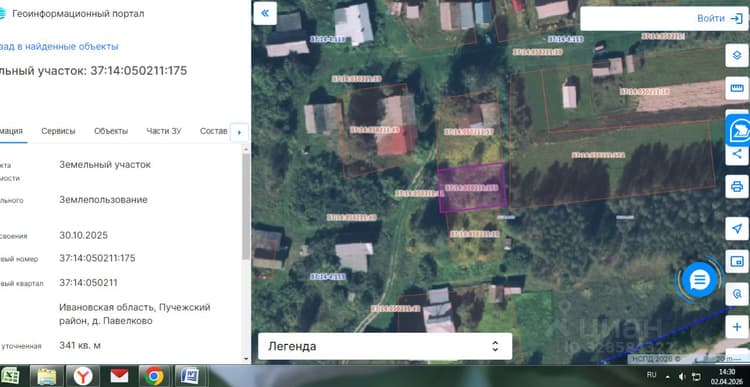Click the action center tray icon
Image resolution: width=750 pixels, height=387 pixels.
coord(697,376)
